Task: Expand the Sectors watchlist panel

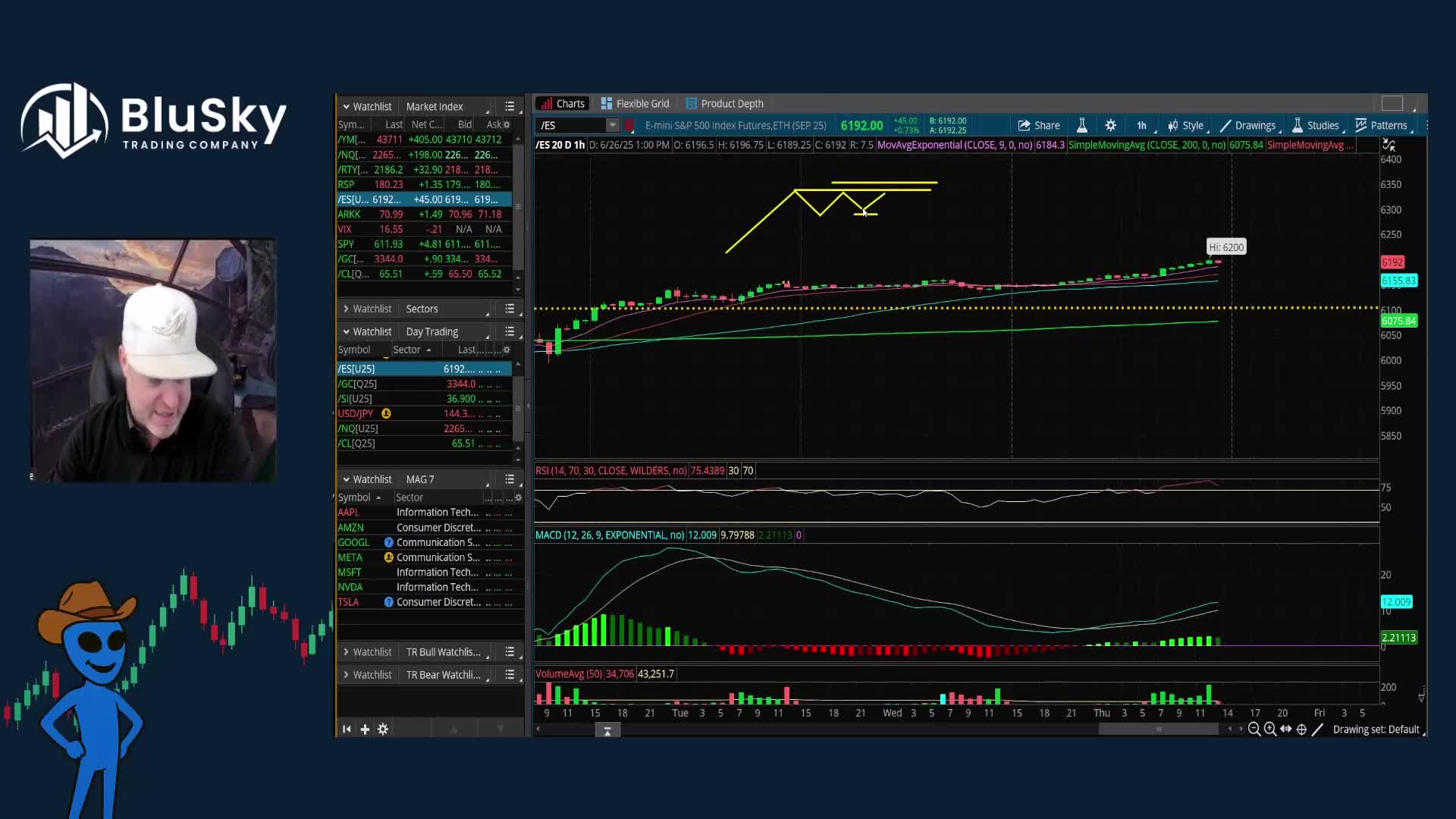Action: [346, 309]
